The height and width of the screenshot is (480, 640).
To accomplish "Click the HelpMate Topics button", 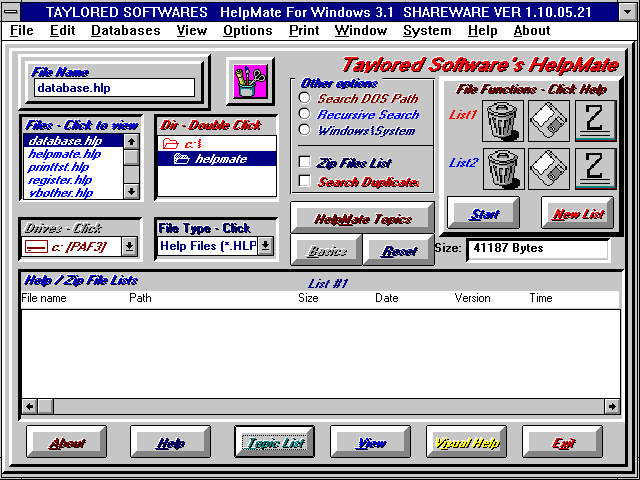I will pyautogui.click(x=362, y=219).
